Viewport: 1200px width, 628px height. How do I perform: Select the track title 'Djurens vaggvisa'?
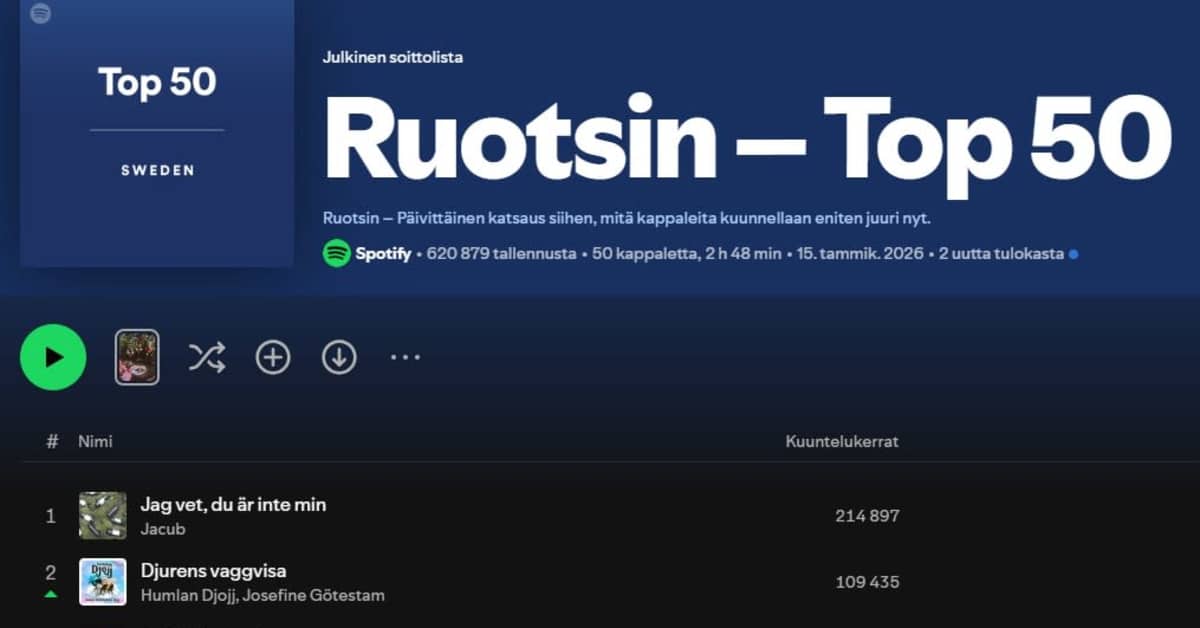click(x=213, y=571)
